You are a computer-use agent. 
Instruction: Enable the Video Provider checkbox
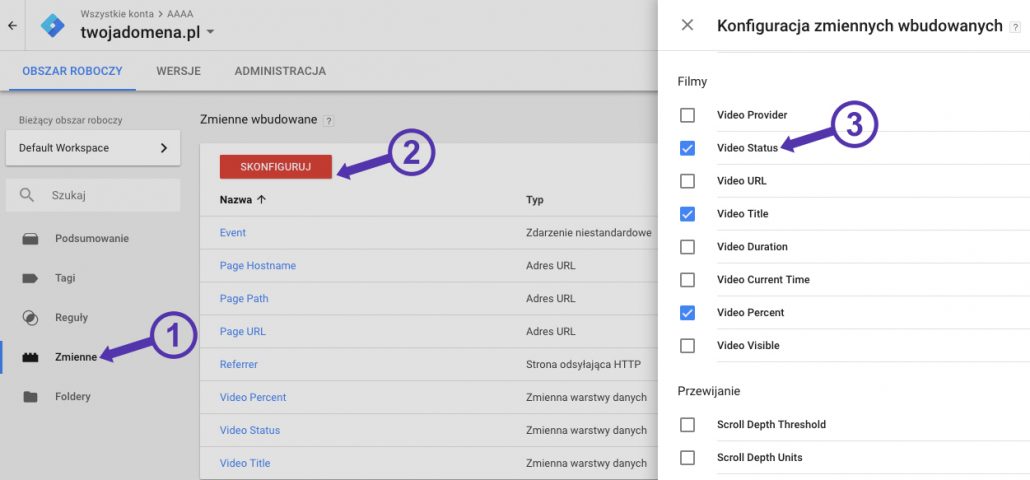click(x=687, y=115)
